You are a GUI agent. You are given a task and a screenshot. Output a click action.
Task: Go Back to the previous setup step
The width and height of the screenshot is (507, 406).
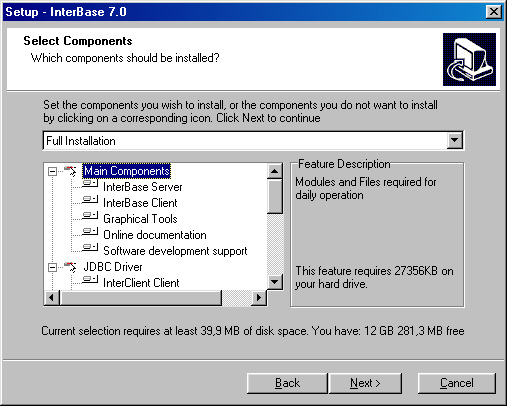coord(287,383)
